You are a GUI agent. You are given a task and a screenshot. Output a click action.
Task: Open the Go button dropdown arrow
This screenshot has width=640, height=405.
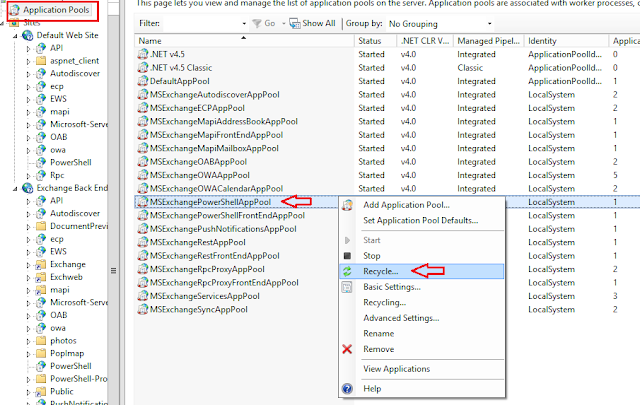[283, 24]
